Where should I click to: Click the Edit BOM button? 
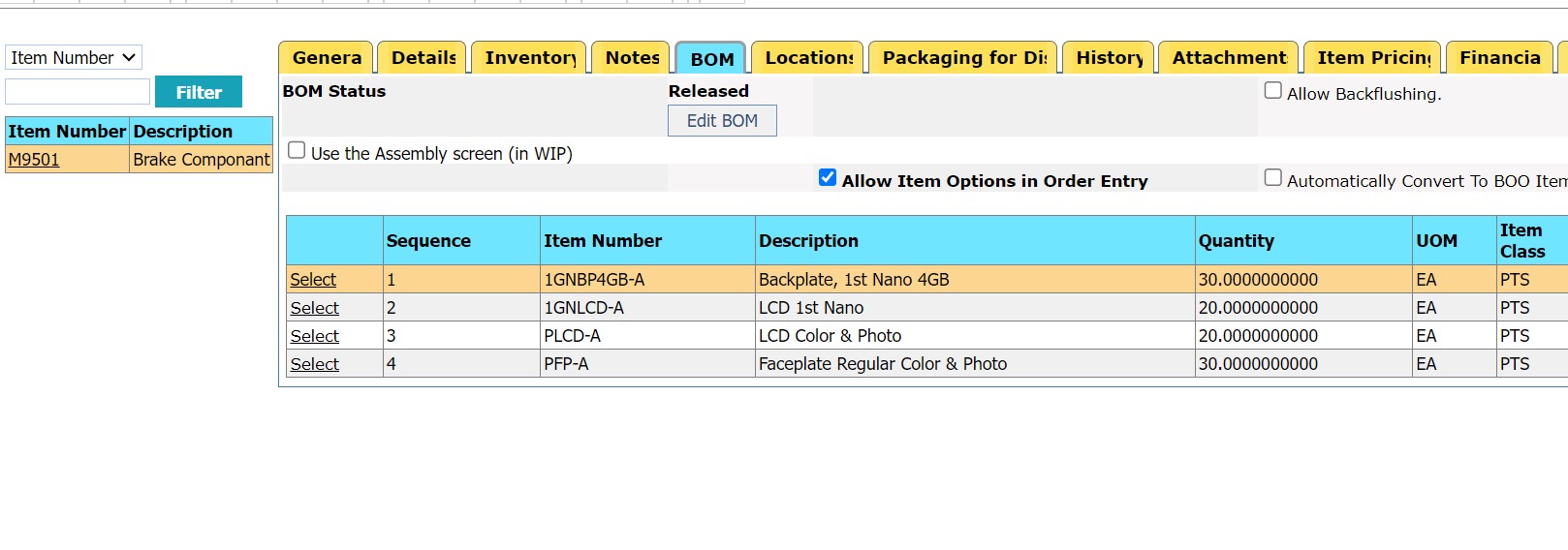(722, 121)
